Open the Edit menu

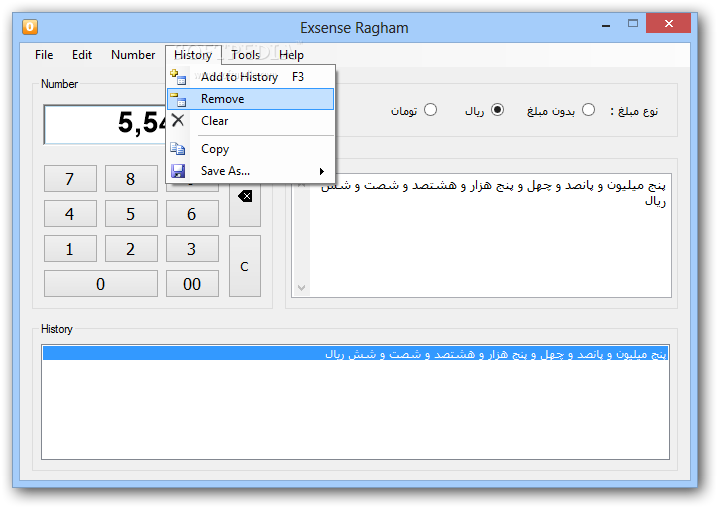tap(82, 55)
